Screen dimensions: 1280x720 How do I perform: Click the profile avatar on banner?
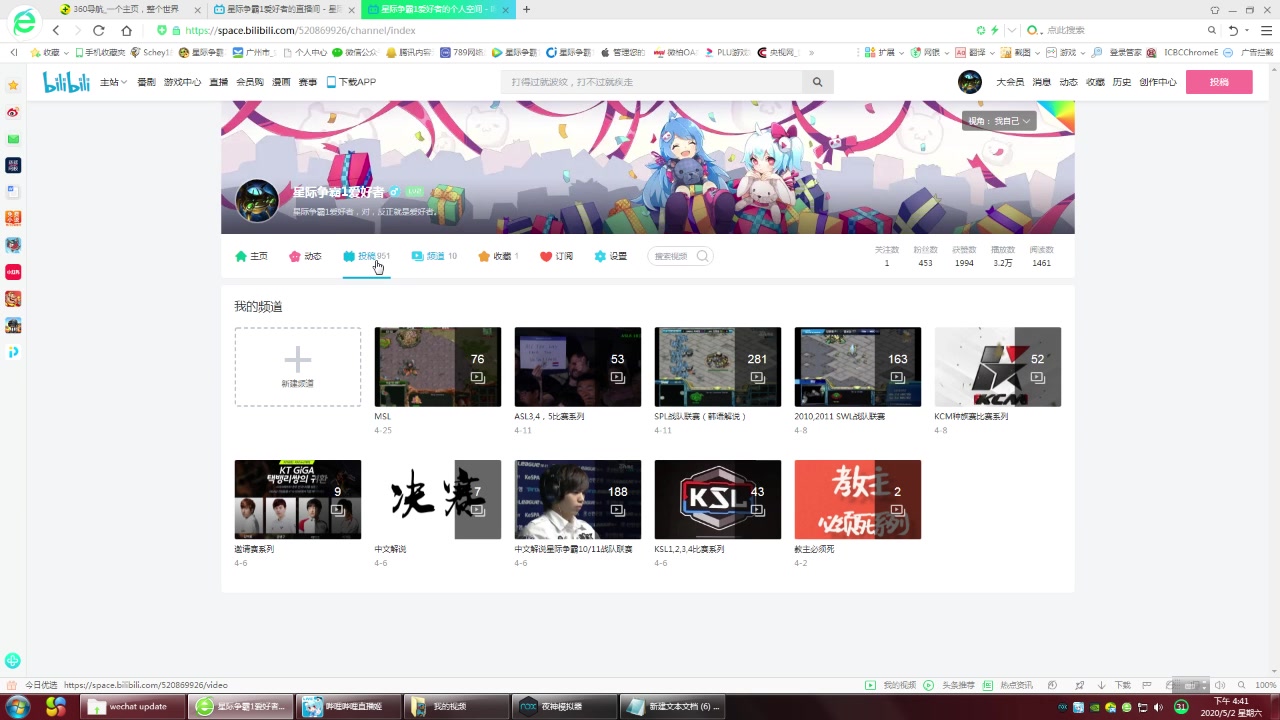[257, 201]
